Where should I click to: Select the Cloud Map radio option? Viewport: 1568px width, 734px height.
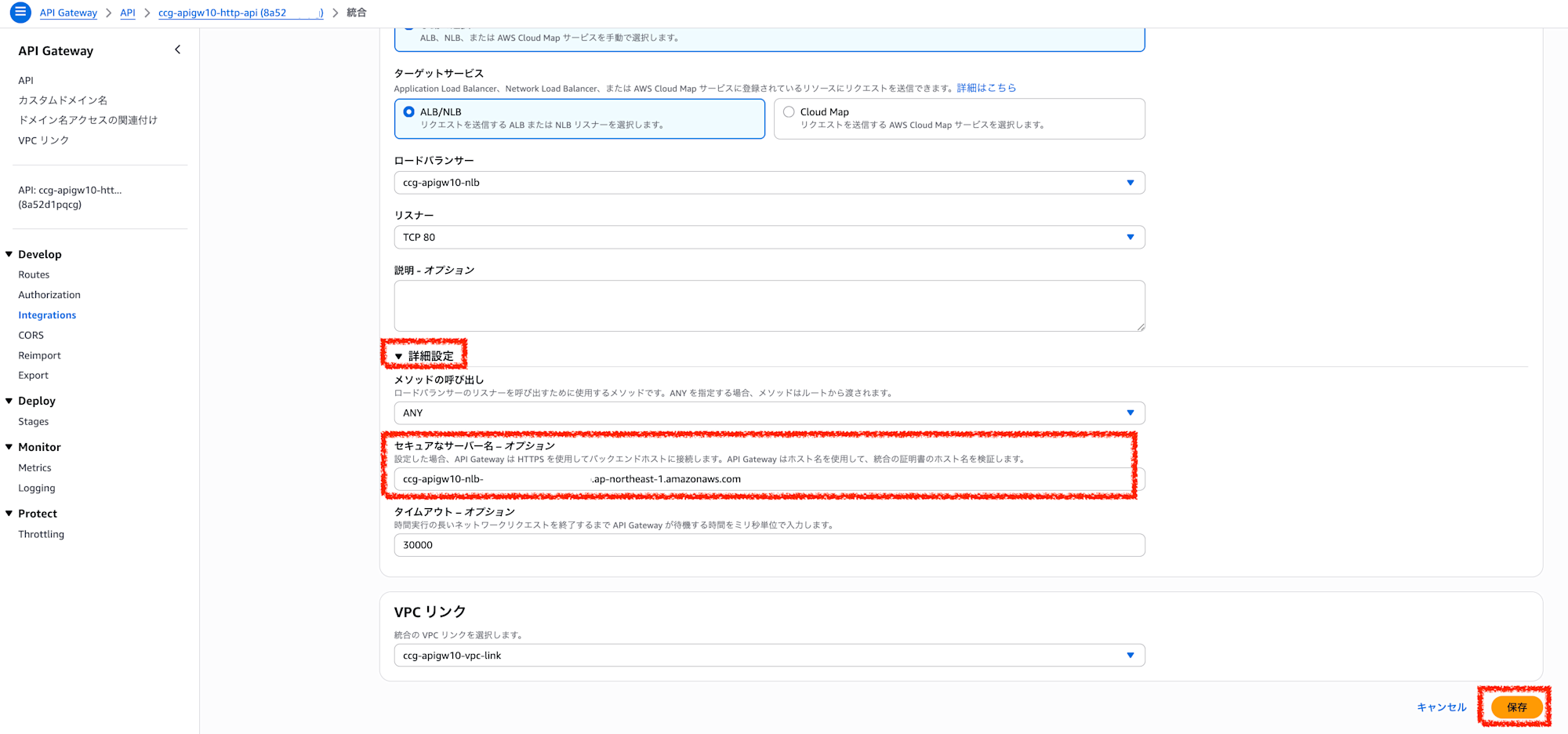point(789,112)
